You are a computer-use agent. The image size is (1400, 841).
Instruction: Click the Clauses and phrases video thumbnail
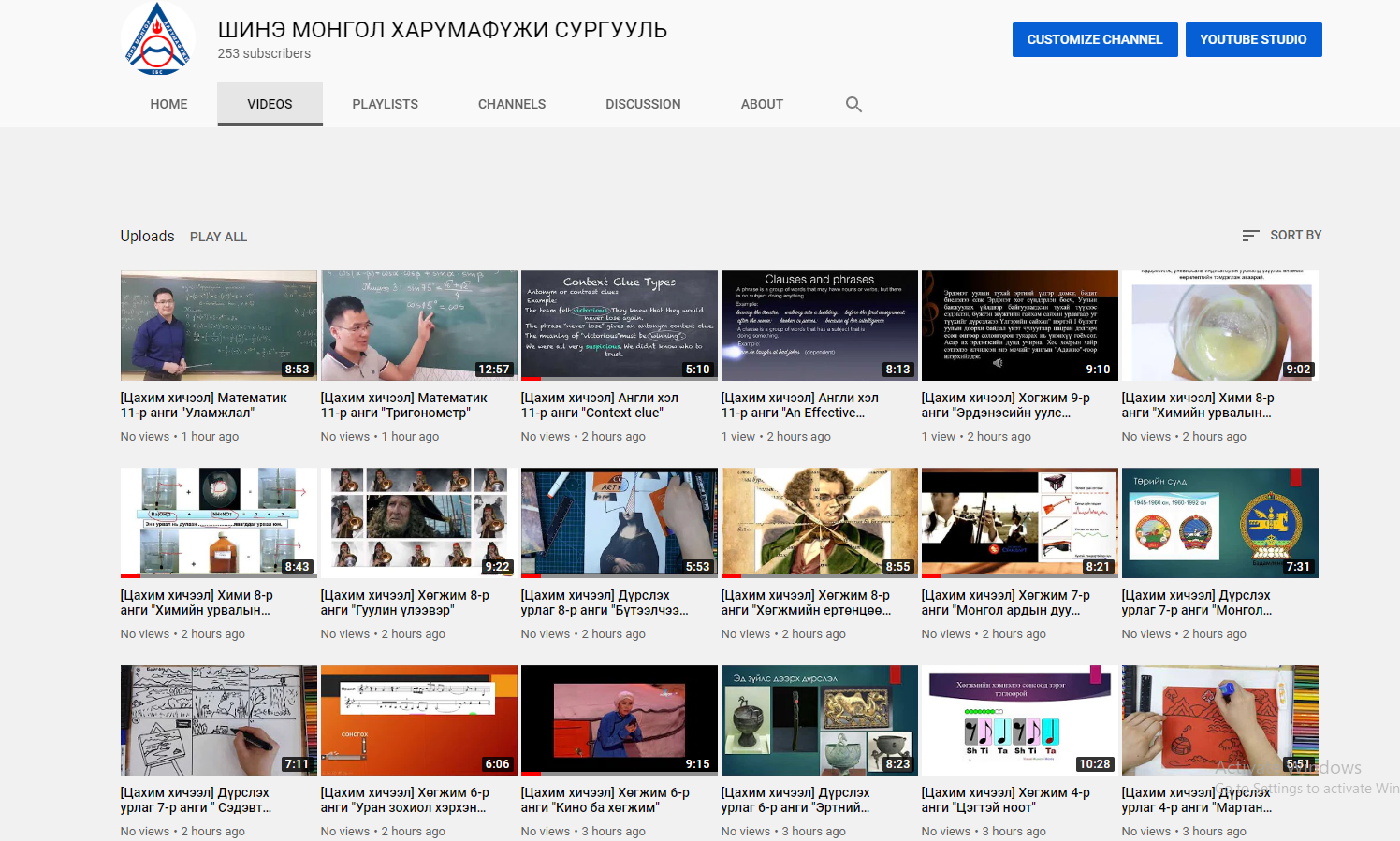coord(819,325)
